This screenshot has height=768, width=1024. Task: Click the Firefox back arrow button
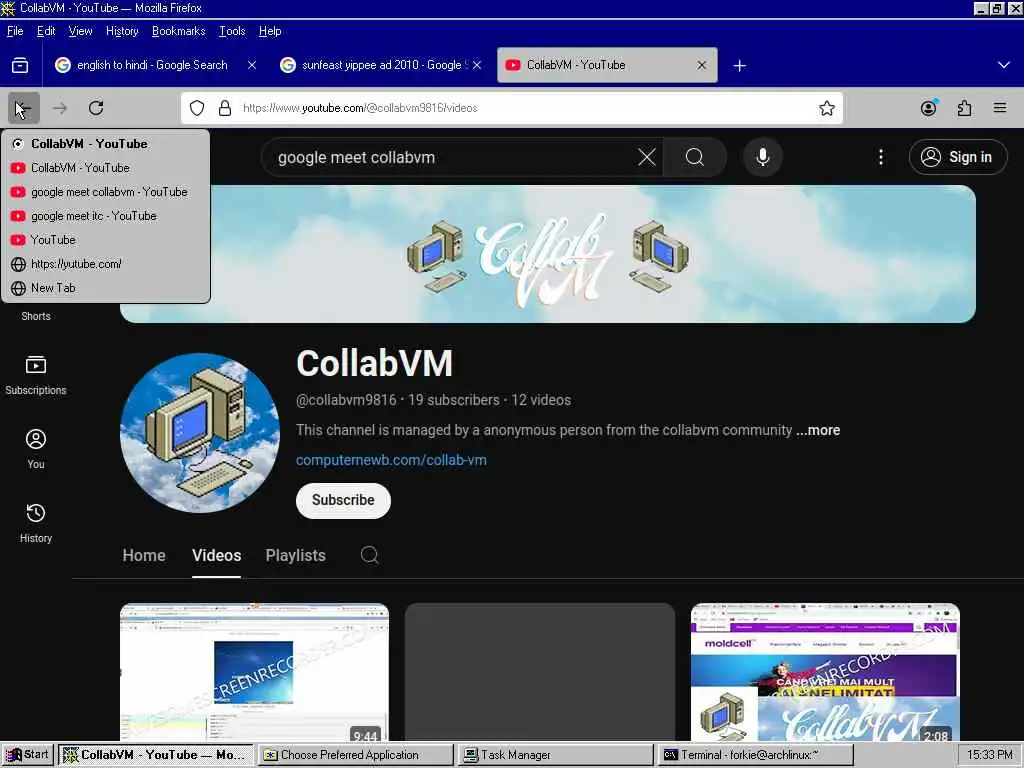click(24, 108)
